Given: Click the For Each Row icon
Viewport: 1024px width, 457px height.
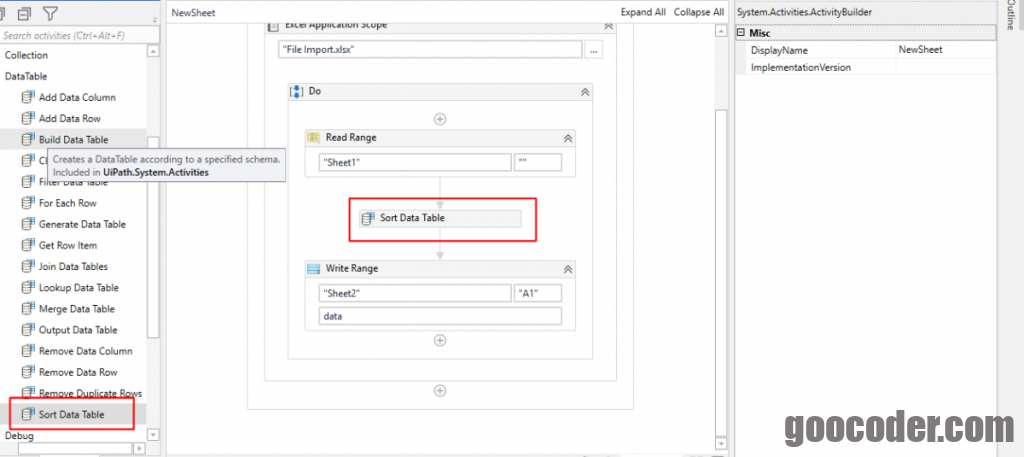Looking at the screenshot, I should click(x=27, y=203).
